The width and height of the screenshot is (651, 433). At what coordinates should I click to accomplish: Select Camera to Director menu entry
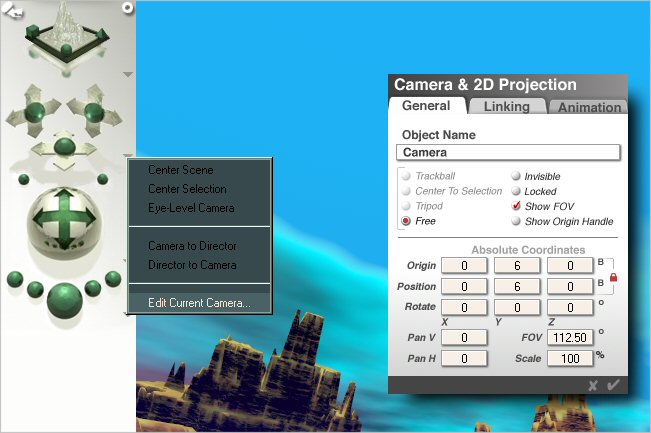(x=192, y=246)
